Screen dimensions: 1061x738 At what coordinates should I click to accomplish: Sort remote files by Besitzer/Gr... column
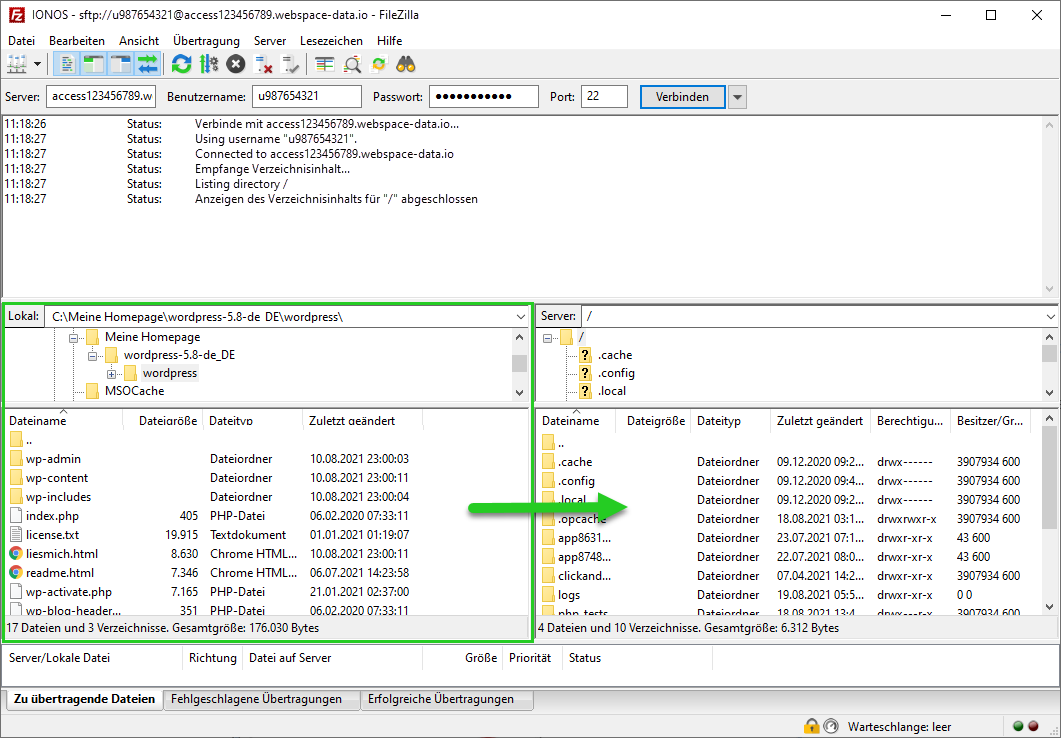click(990, 421)
